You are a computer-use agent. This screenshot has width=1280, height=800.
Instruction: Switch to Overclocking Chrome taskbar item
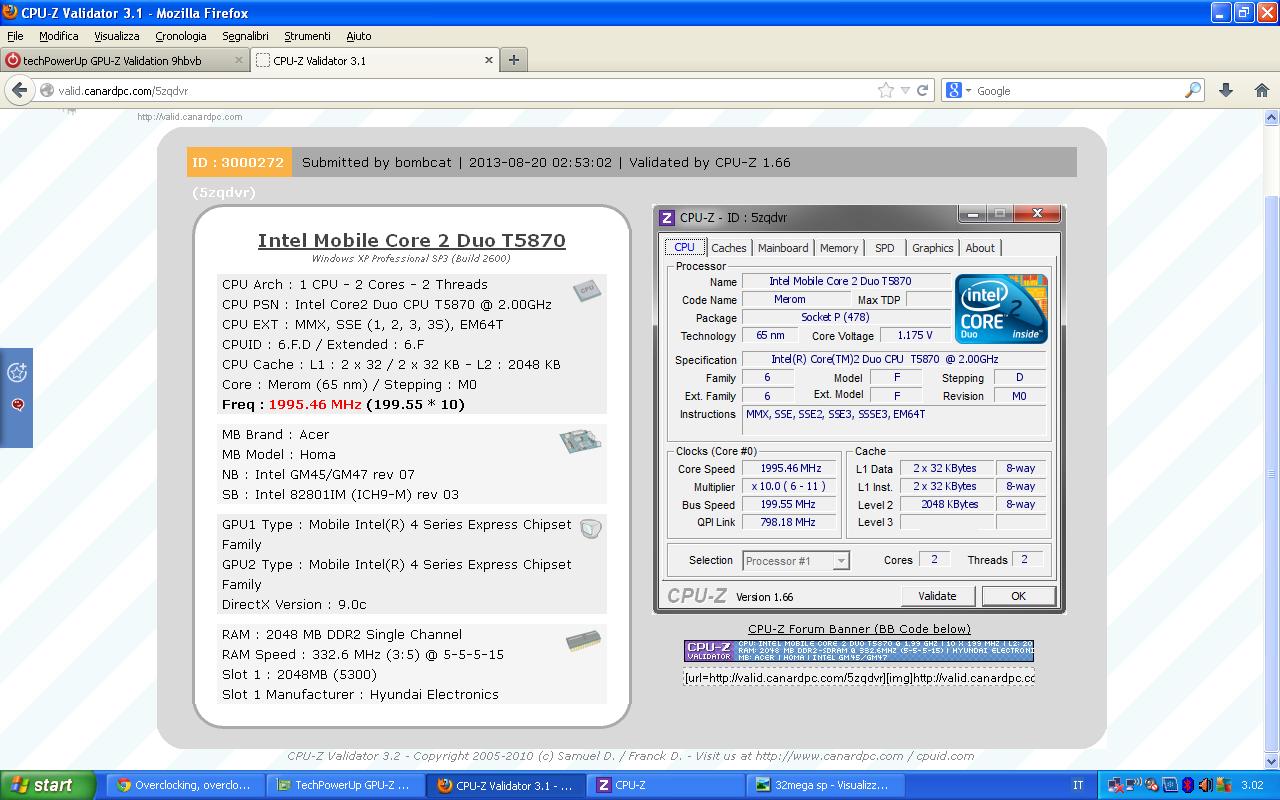[186, 785]
